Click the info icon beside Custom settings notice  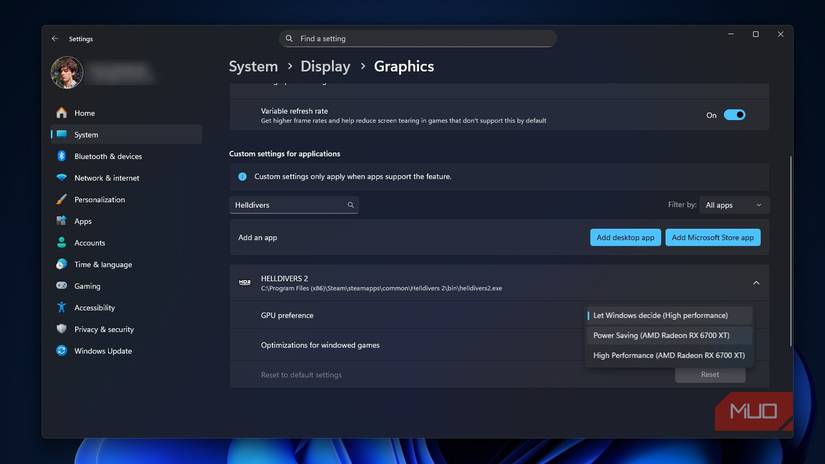(242, 177)
